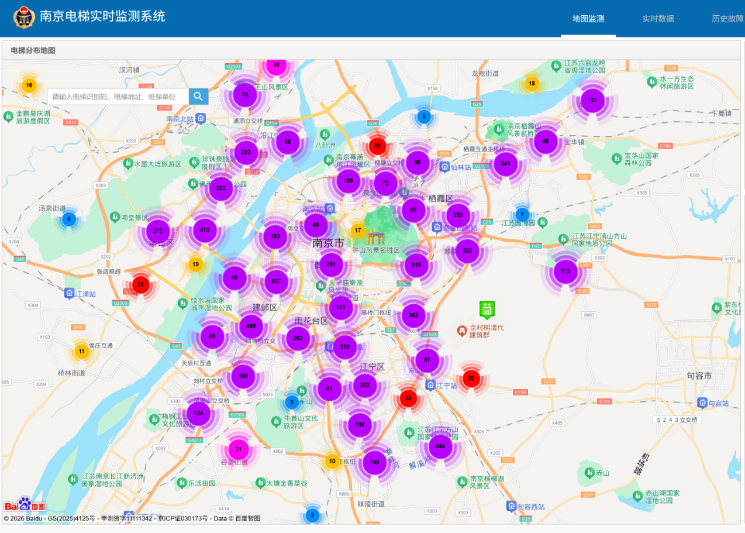This screenshot has height=533, width=745.
Task: Select the purple cluster marker labeled 515
Action: (x=416, y=265)
